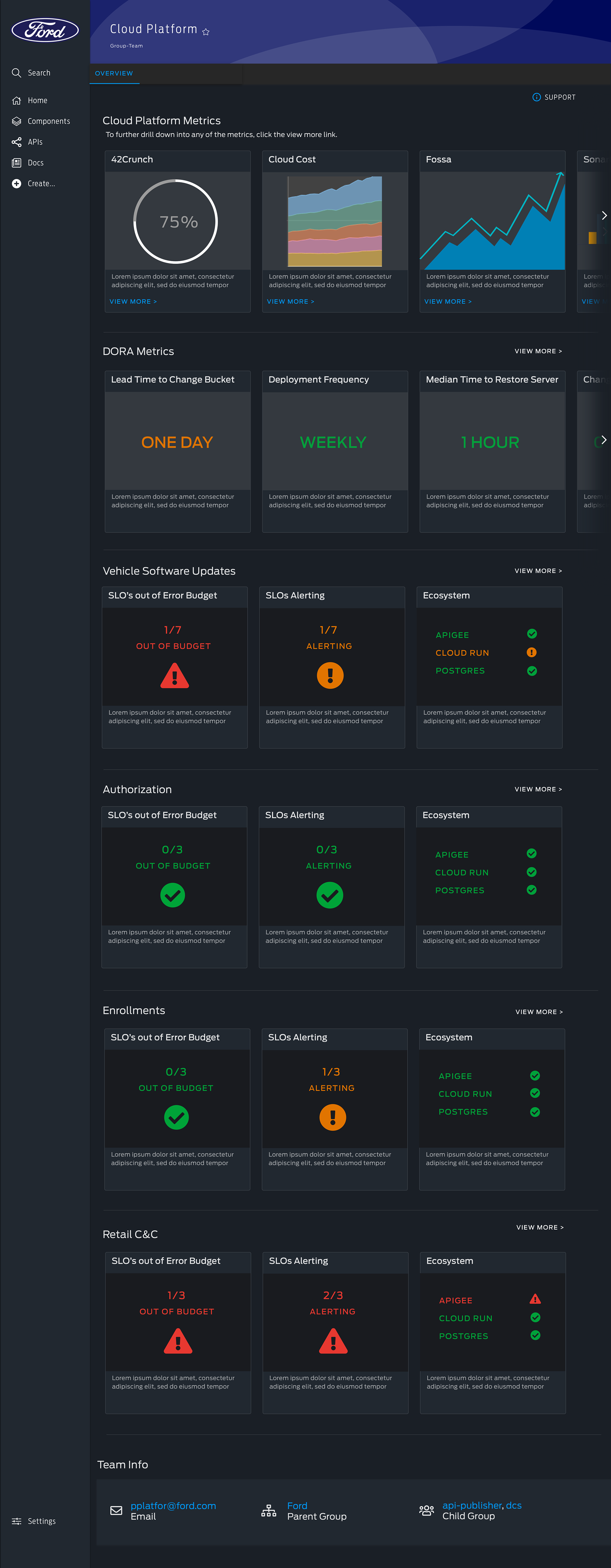611x1568 pixels.
Task: Click APIGEE in Retail C&C ecosystem
Action: click(x=456, y=1300)
